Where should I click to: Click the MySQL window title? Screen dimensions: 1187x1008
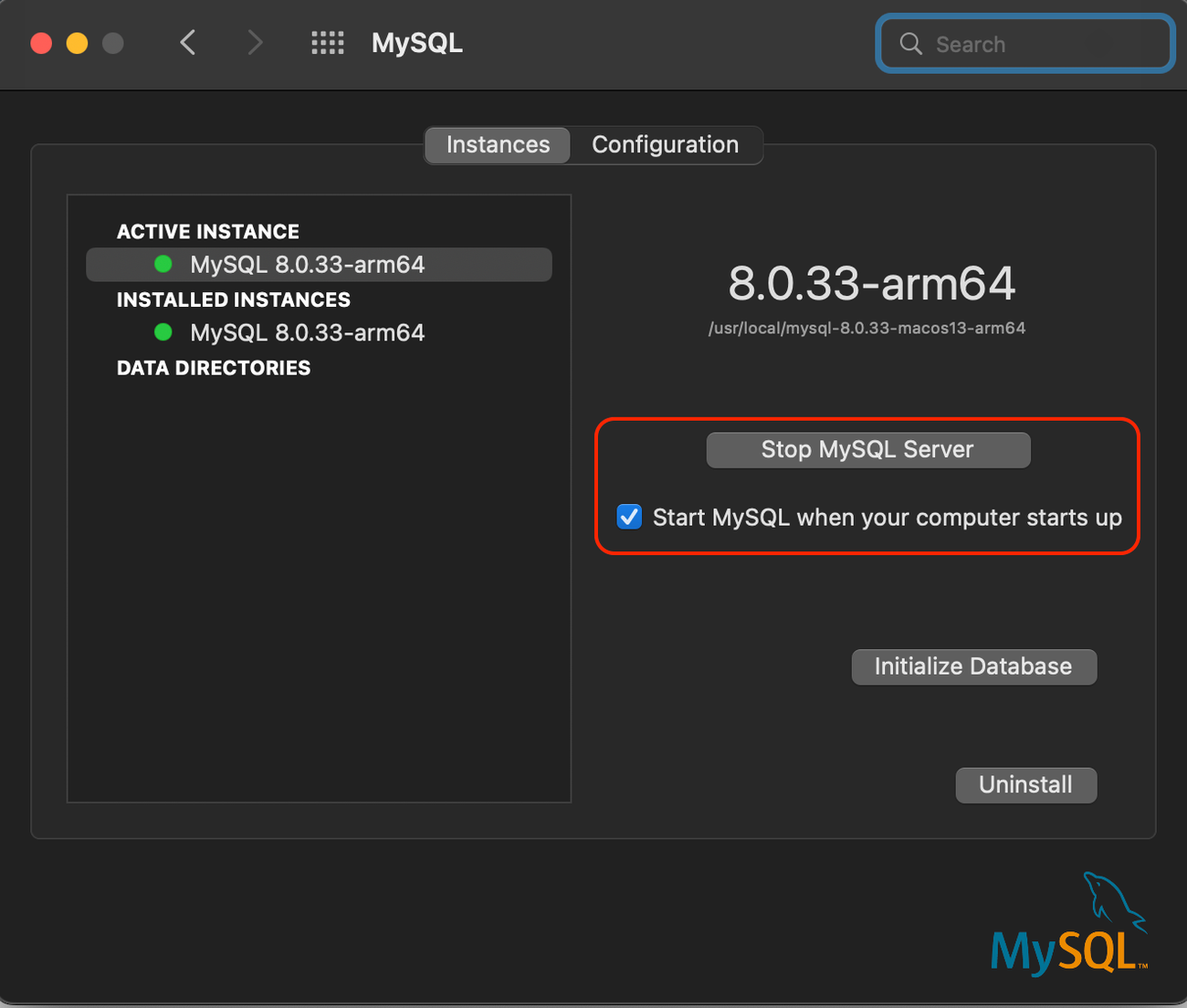417,43
